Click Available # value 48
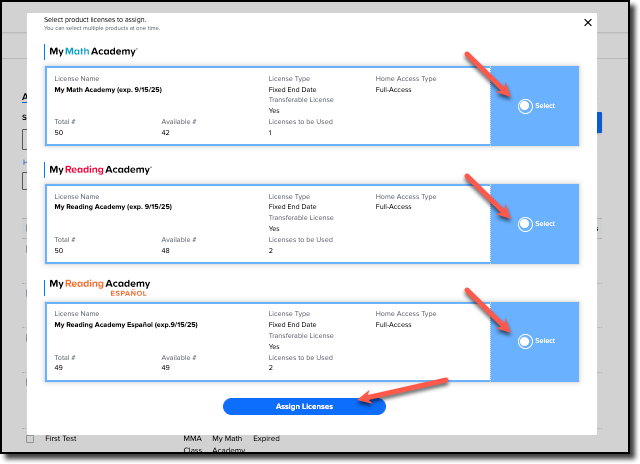 pyautogui.click(x=165, y=251)
